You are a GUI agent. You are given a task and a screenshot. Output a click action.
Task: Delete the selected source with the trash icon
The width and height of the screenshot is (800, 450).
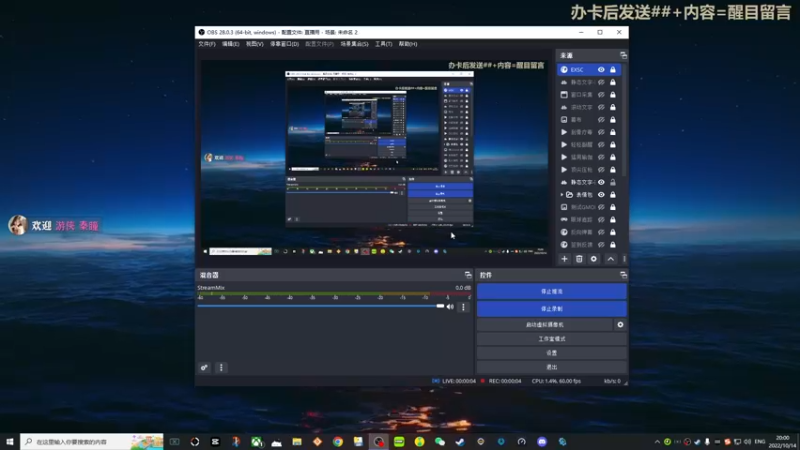tap(579, 259)
